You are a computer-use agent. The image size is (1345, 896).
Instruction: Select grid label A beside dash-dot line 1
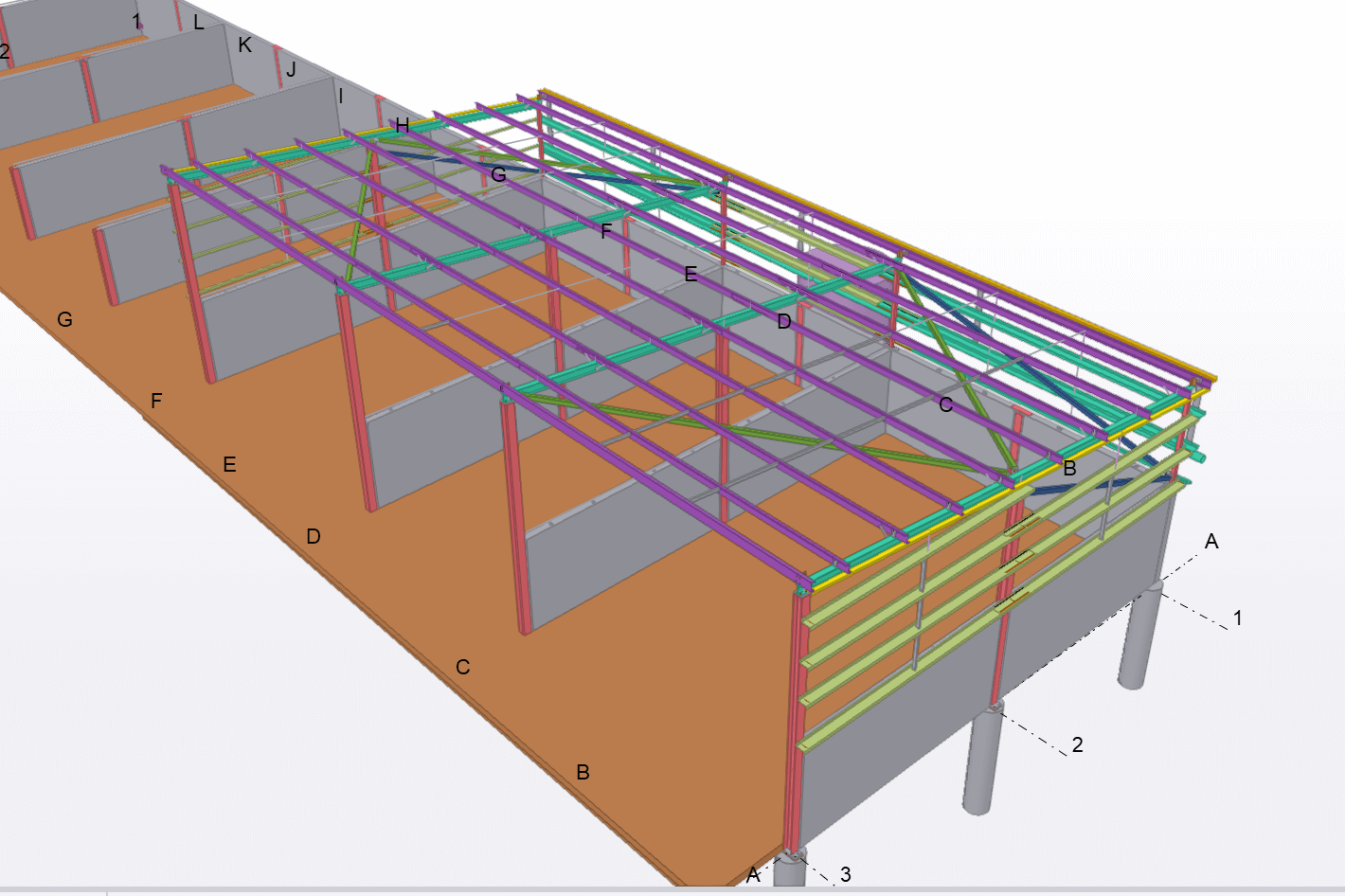click(1211, 542)
